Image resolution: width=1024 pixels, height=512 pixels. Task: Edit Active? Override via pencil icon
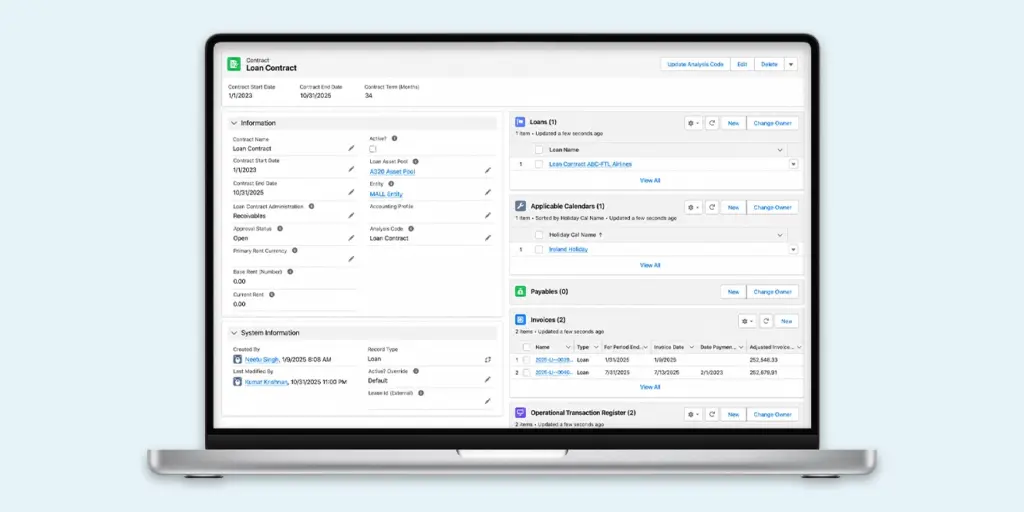[x=488, y=379]
